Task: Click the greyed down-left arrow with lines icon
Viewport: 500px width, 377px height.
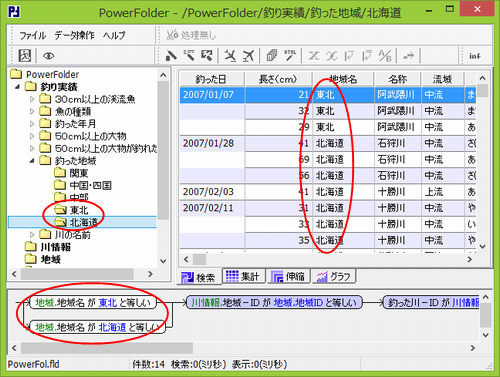Action: pyautogui.click(x=367, y=56)
